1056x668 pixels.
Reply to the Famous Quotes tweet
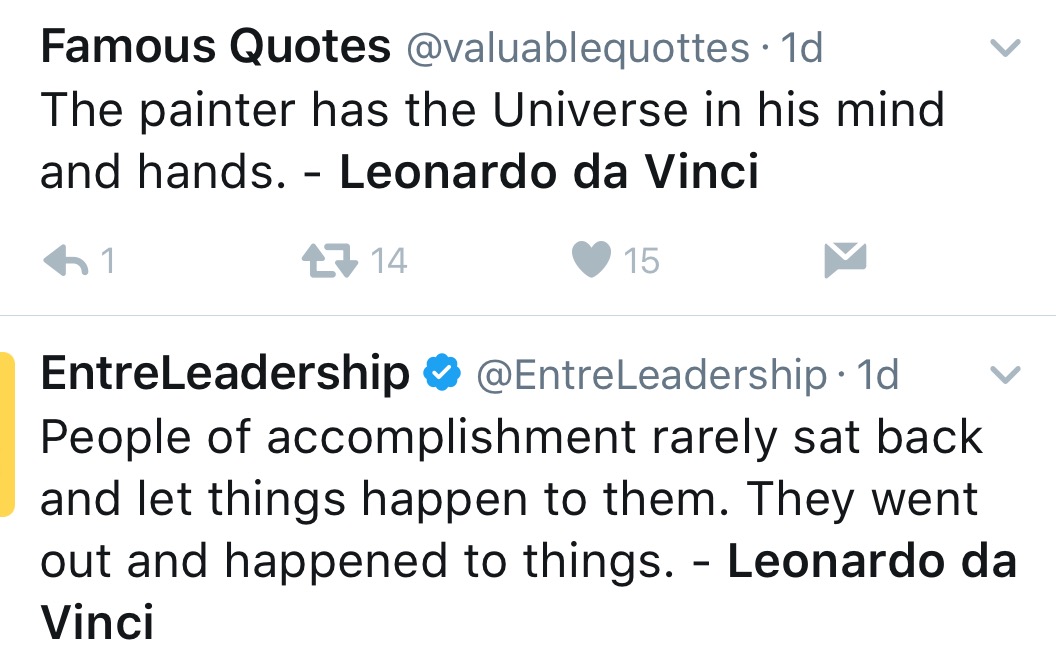pos(65,261)
